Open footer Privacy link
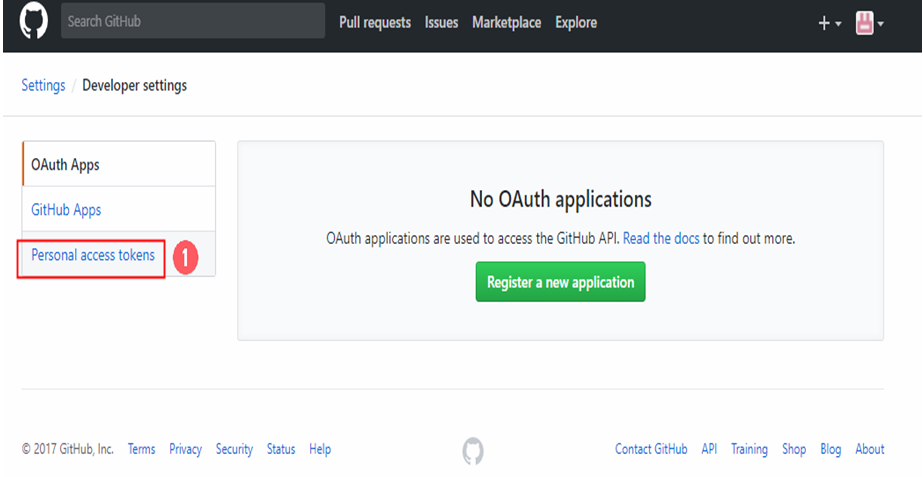 (185, 449)
